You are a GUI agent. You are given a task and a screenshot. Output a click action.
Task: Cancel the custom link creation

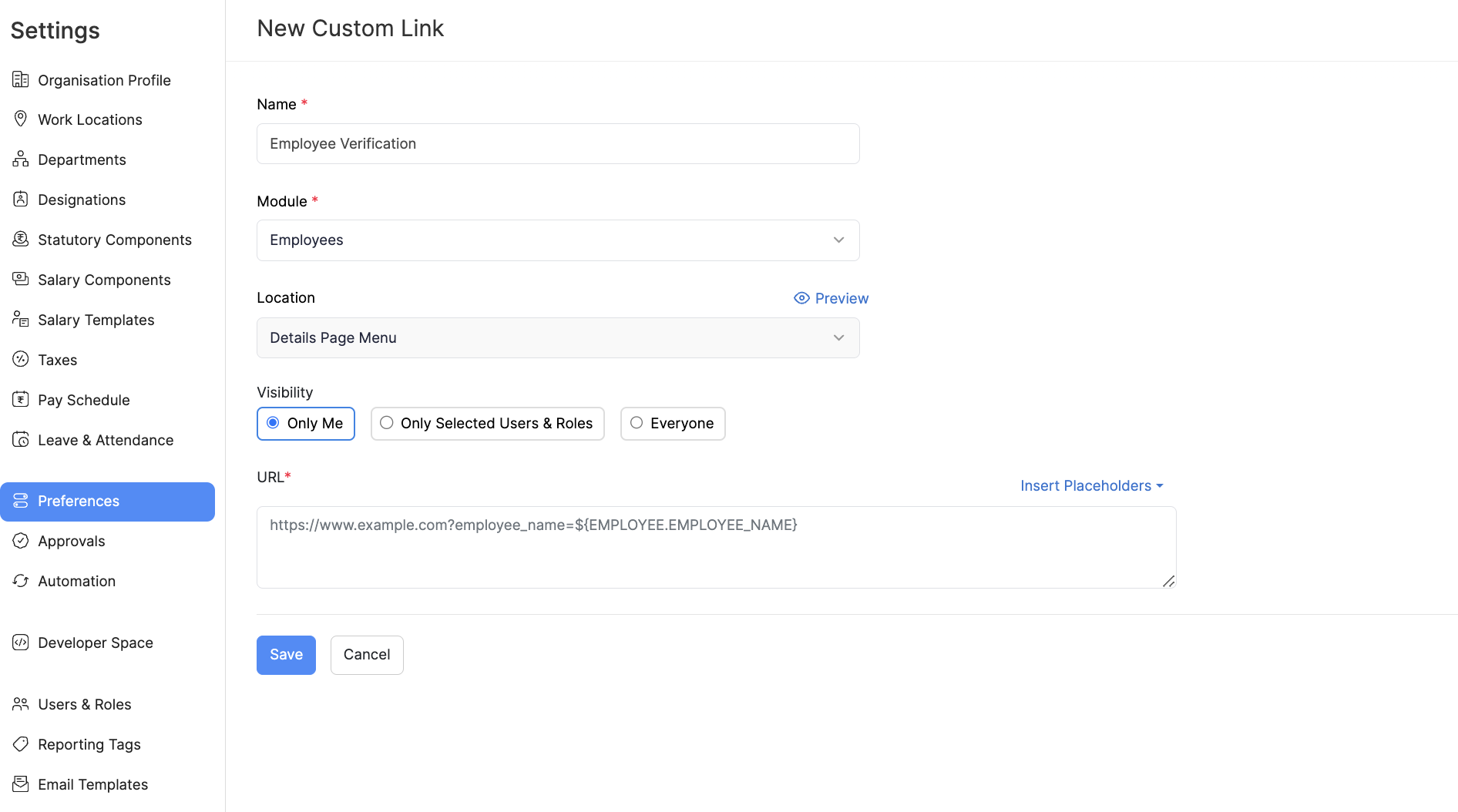click(367, 655)
